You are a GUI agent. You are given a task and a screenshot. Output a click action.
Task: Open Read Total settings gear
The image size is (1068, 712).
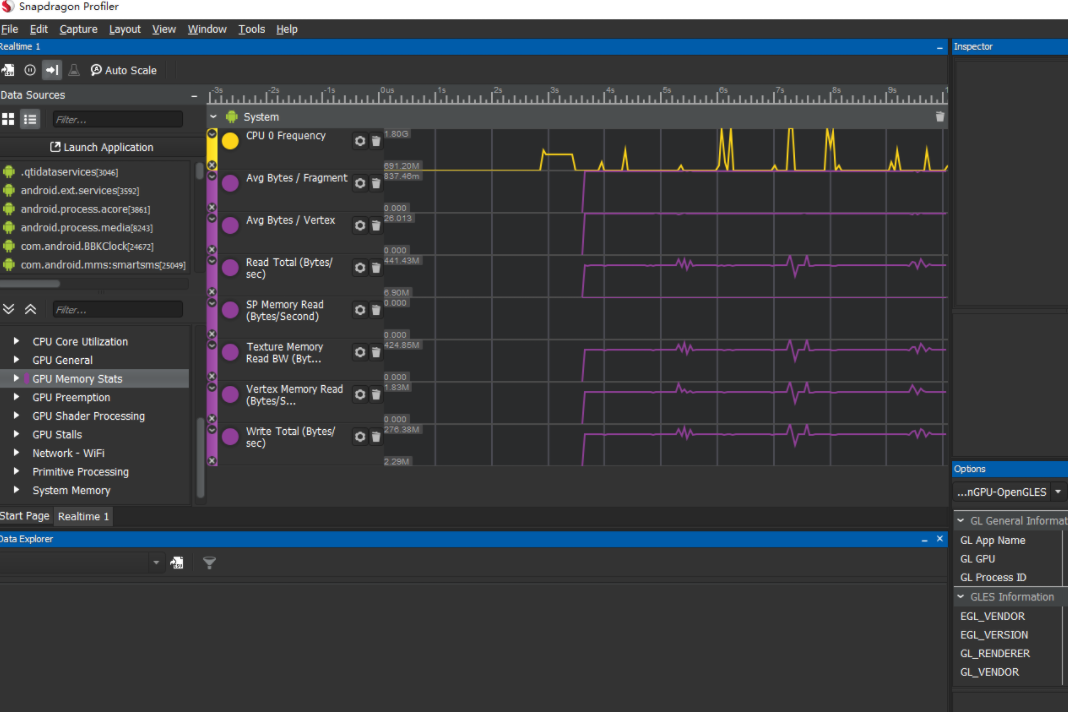[x=360, y=268]
